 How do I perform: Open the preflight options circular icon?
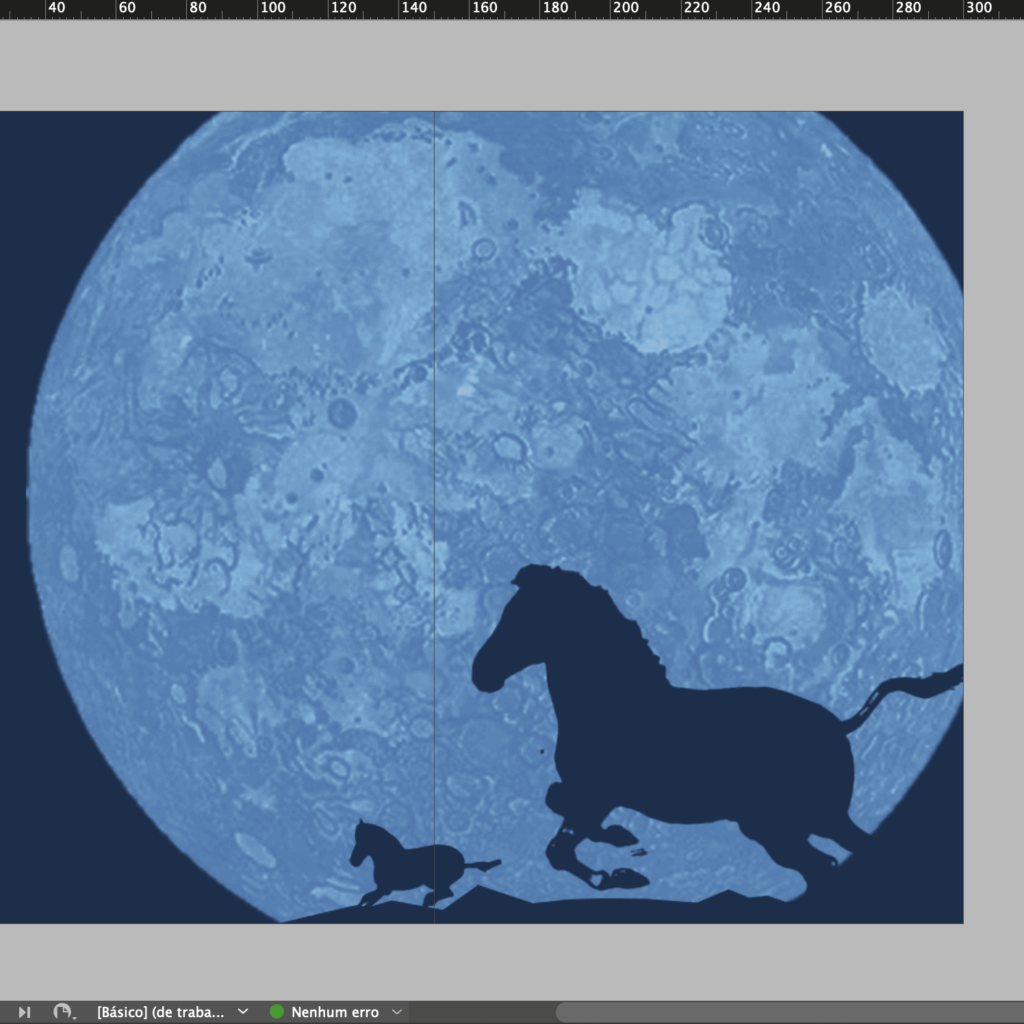click(x=63, y=1012)
